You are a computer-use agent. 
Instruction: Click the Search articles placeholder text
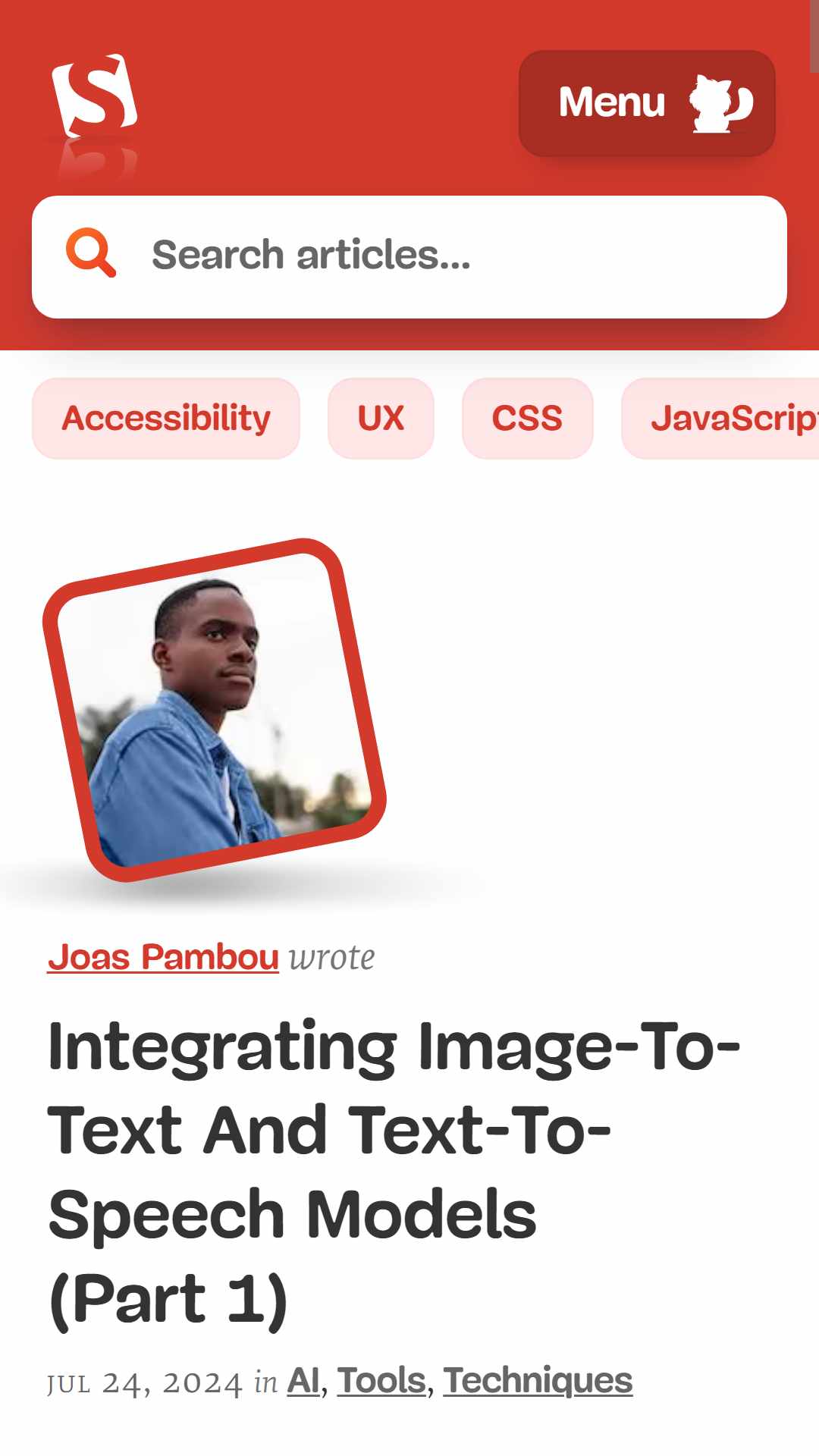coord(311,255)
